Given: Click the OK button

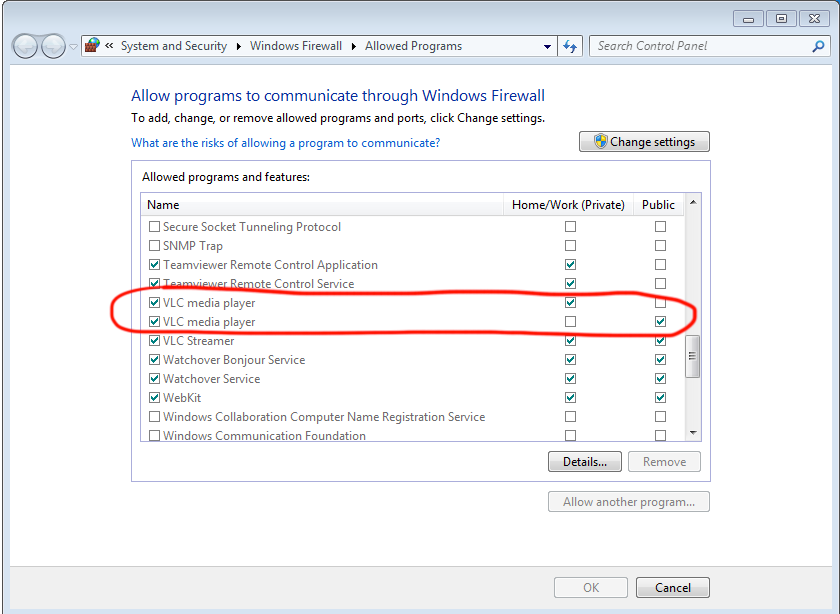Looking at the screenshot, I should coord(591,588).
